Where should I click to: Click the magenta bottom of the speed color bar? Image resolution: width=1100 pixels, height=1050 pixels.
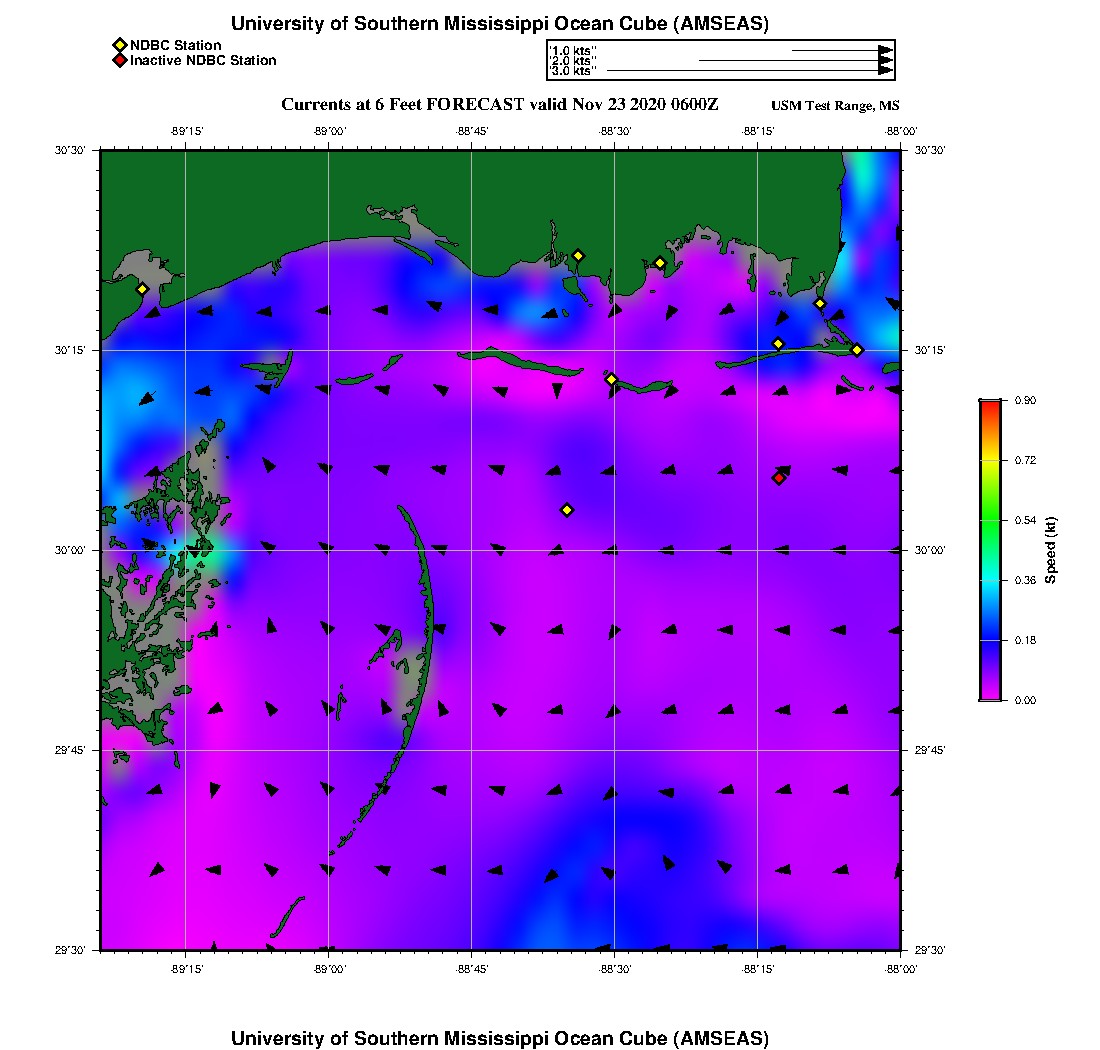(989, 695)
